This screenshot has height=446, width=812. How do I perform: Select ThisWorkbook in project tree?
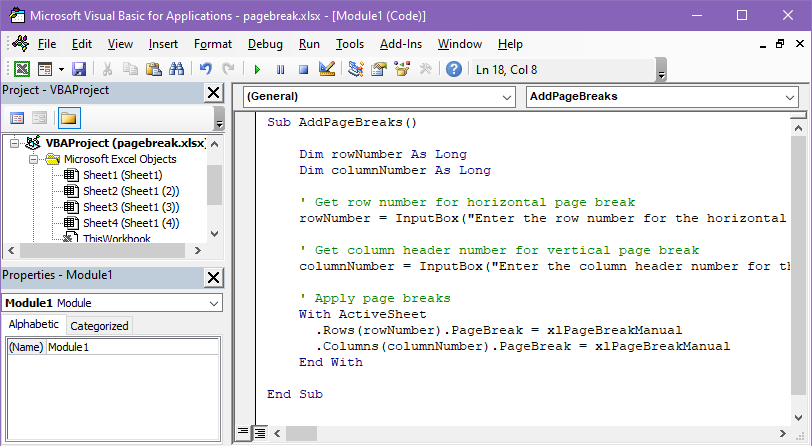click(x=117, y=238)
